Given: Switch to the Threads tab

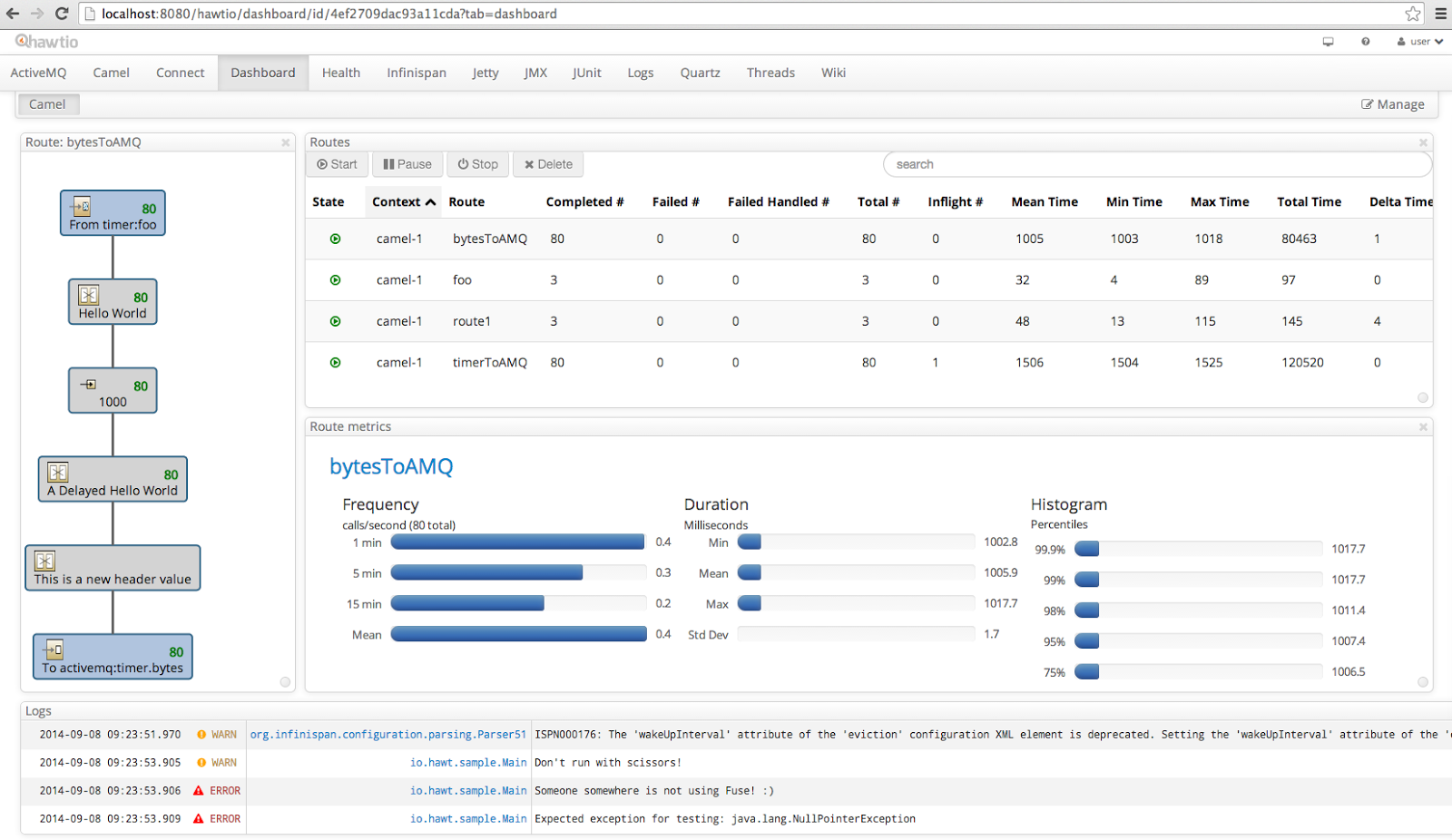Looking at the screenshot, I should (770, 73).
